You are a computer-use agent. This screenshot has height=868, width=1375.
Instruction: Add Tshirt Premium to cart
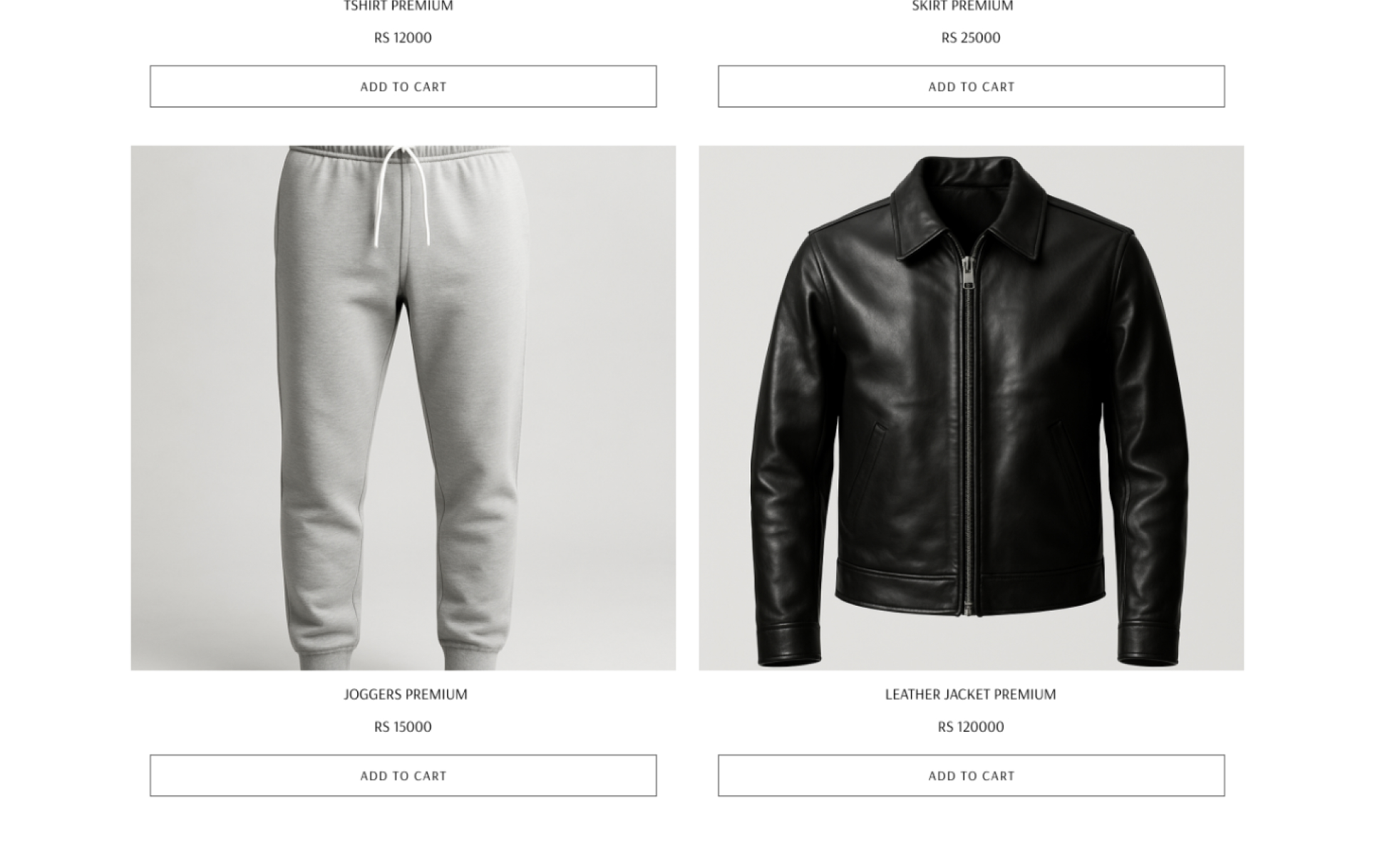pos(405,87)
